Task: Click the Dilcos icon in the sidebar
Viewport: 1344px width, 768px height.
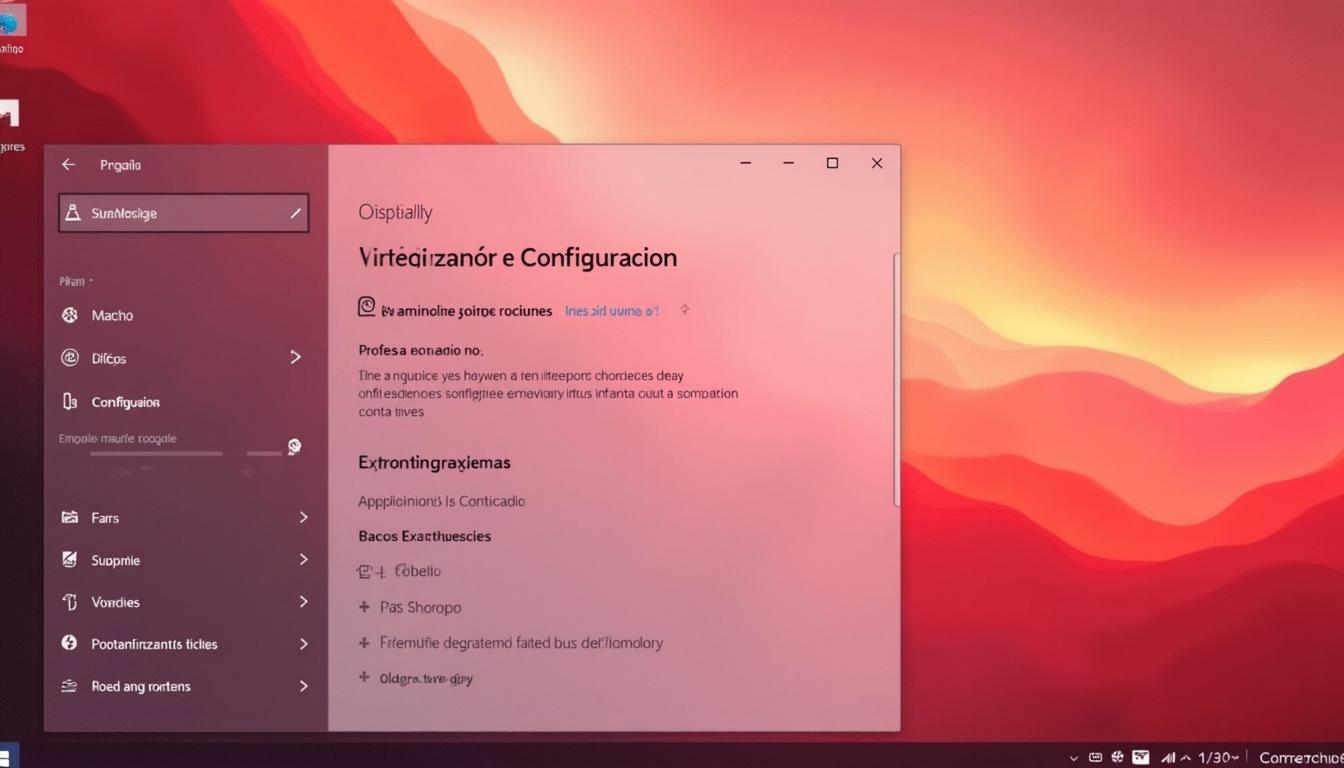Action: pyautogui.click(x=69, y=358)
